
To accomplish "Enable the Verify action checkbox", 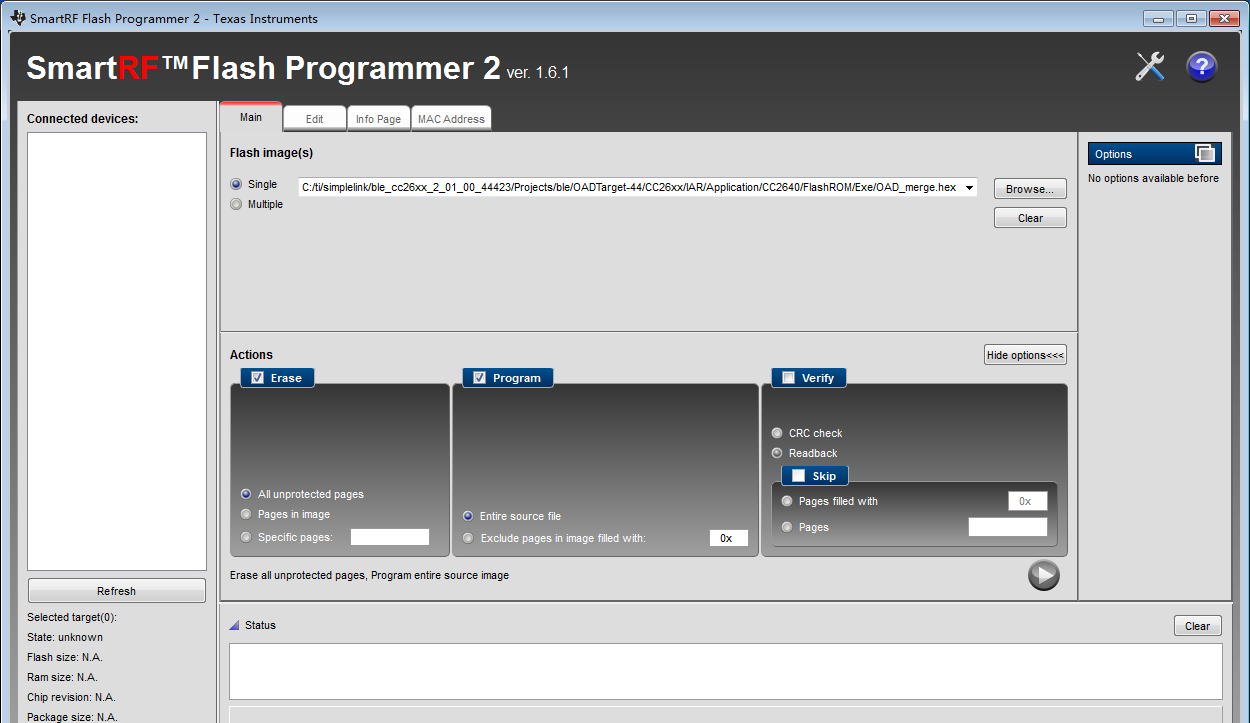I will (x=788, y=378).
